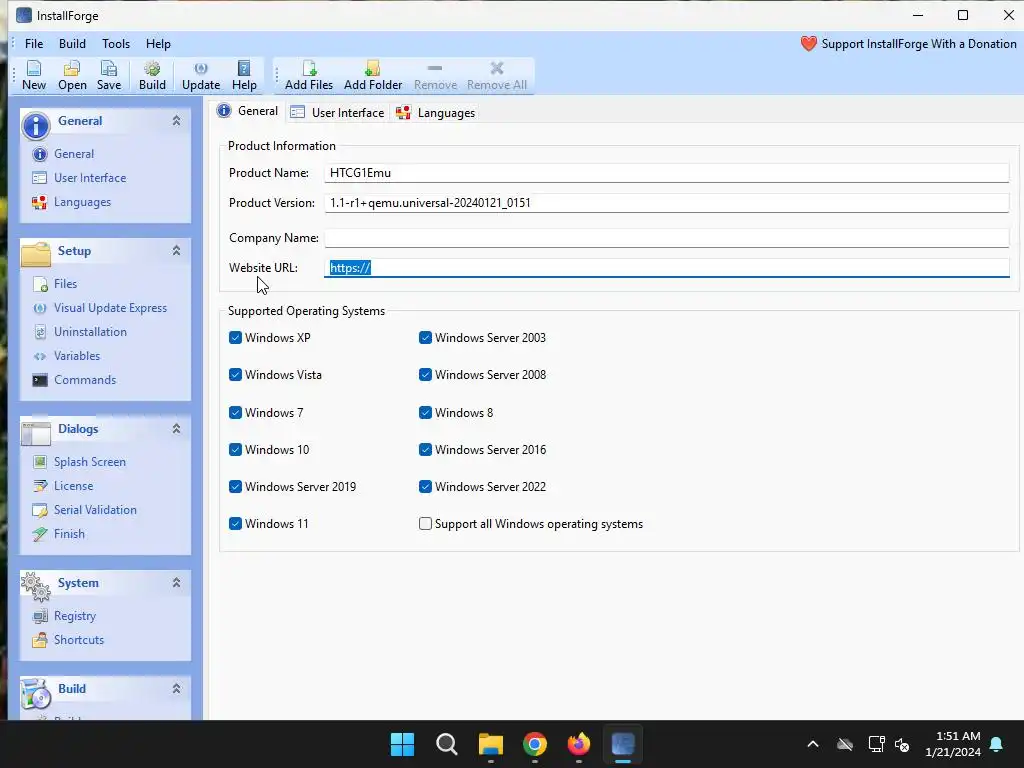Open Serial Validation settings
Image resolution: width=1024 pixels, height=768 pixels.
(x=85, y=510)
